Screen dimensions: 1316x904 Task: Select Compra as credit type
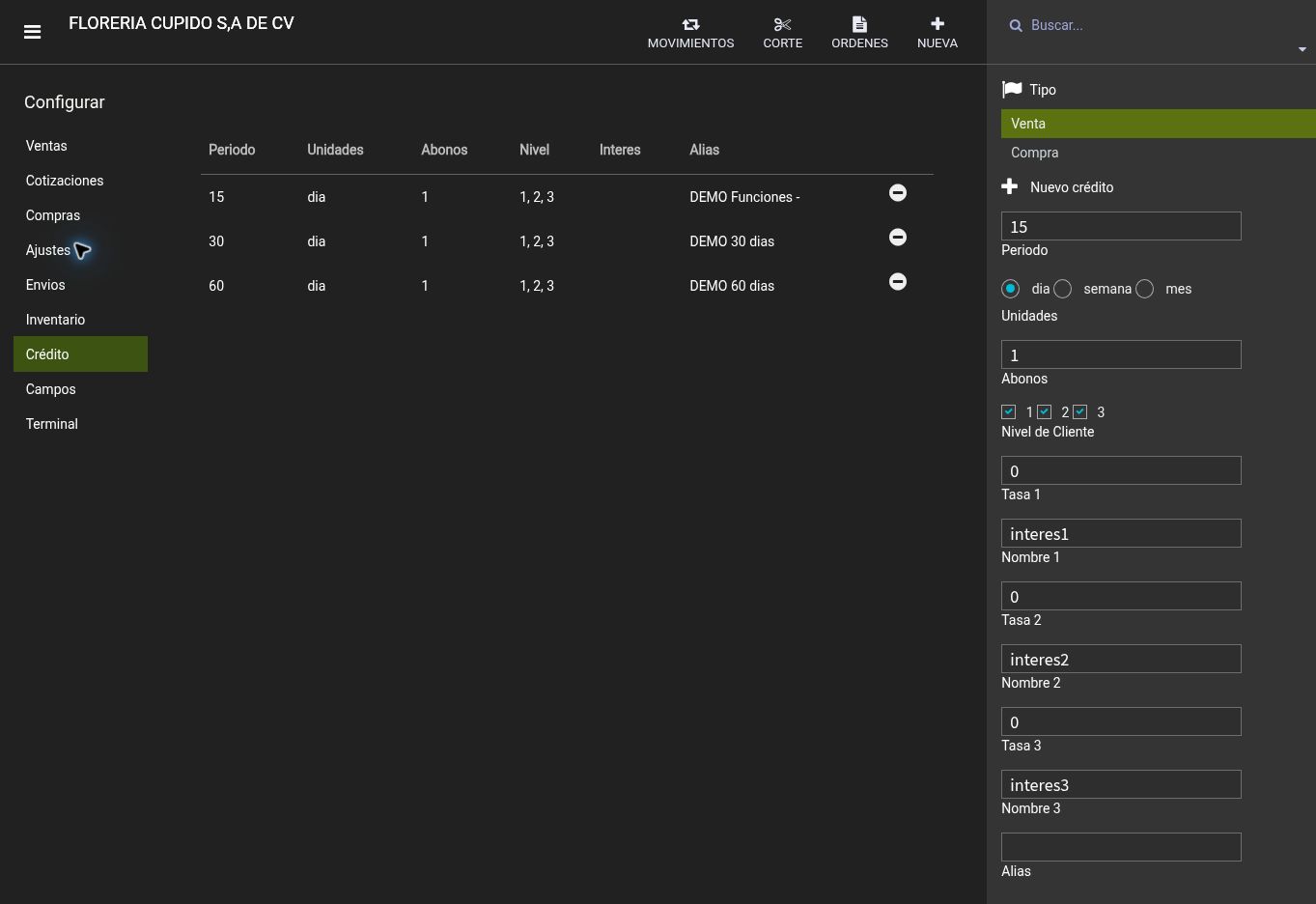[1159, 153]
